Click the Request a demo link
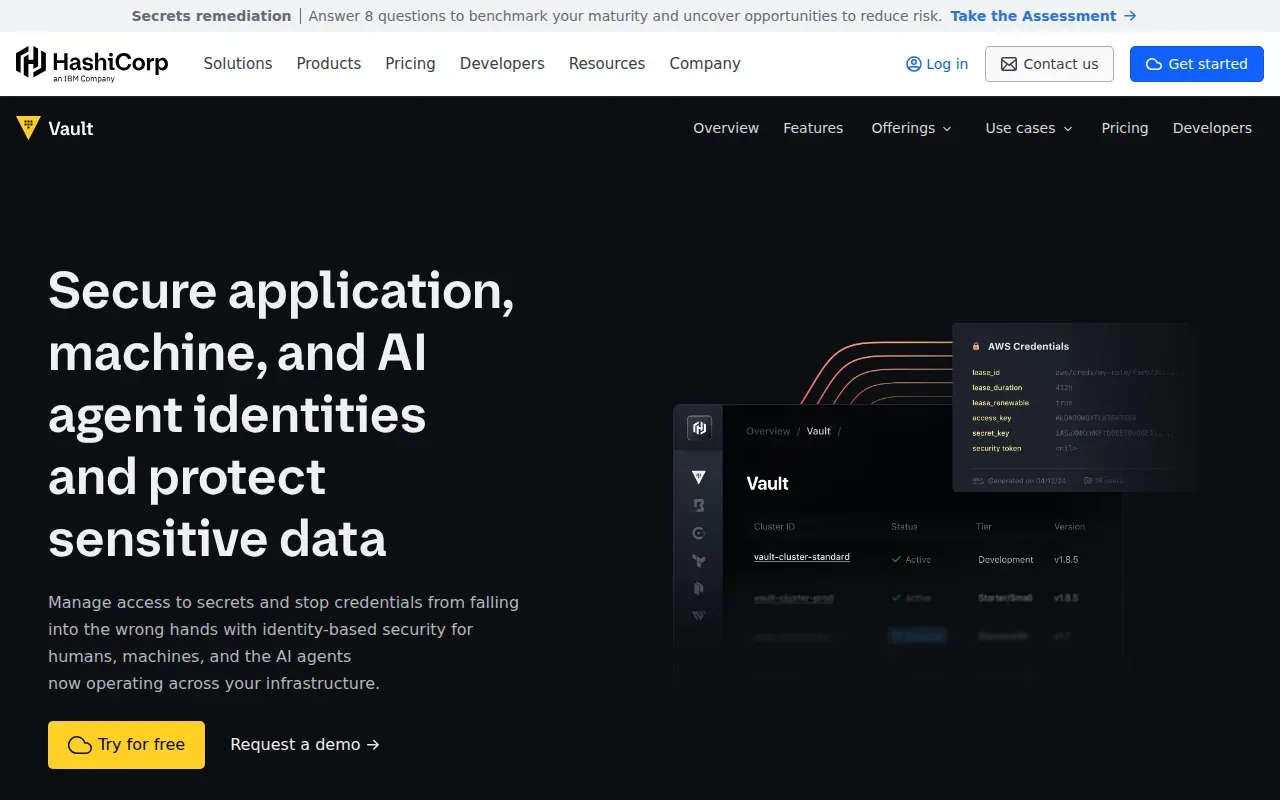Image resolution: width=1280 pixels, height=800 pixels. 305,745
